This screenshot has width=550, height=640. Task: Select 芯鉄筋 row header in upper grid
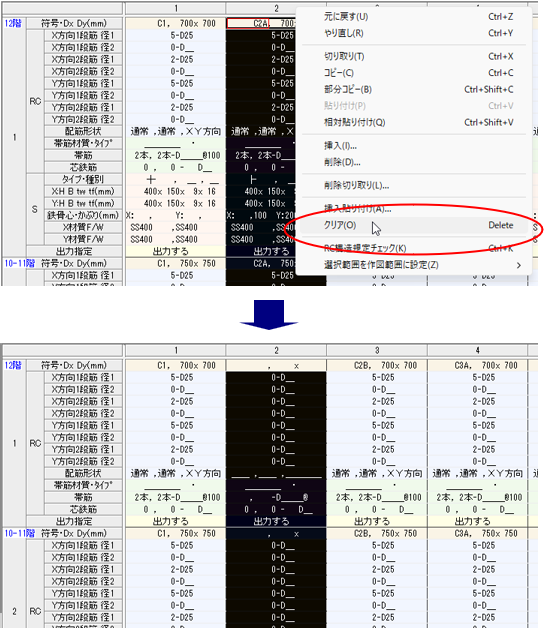83,167
